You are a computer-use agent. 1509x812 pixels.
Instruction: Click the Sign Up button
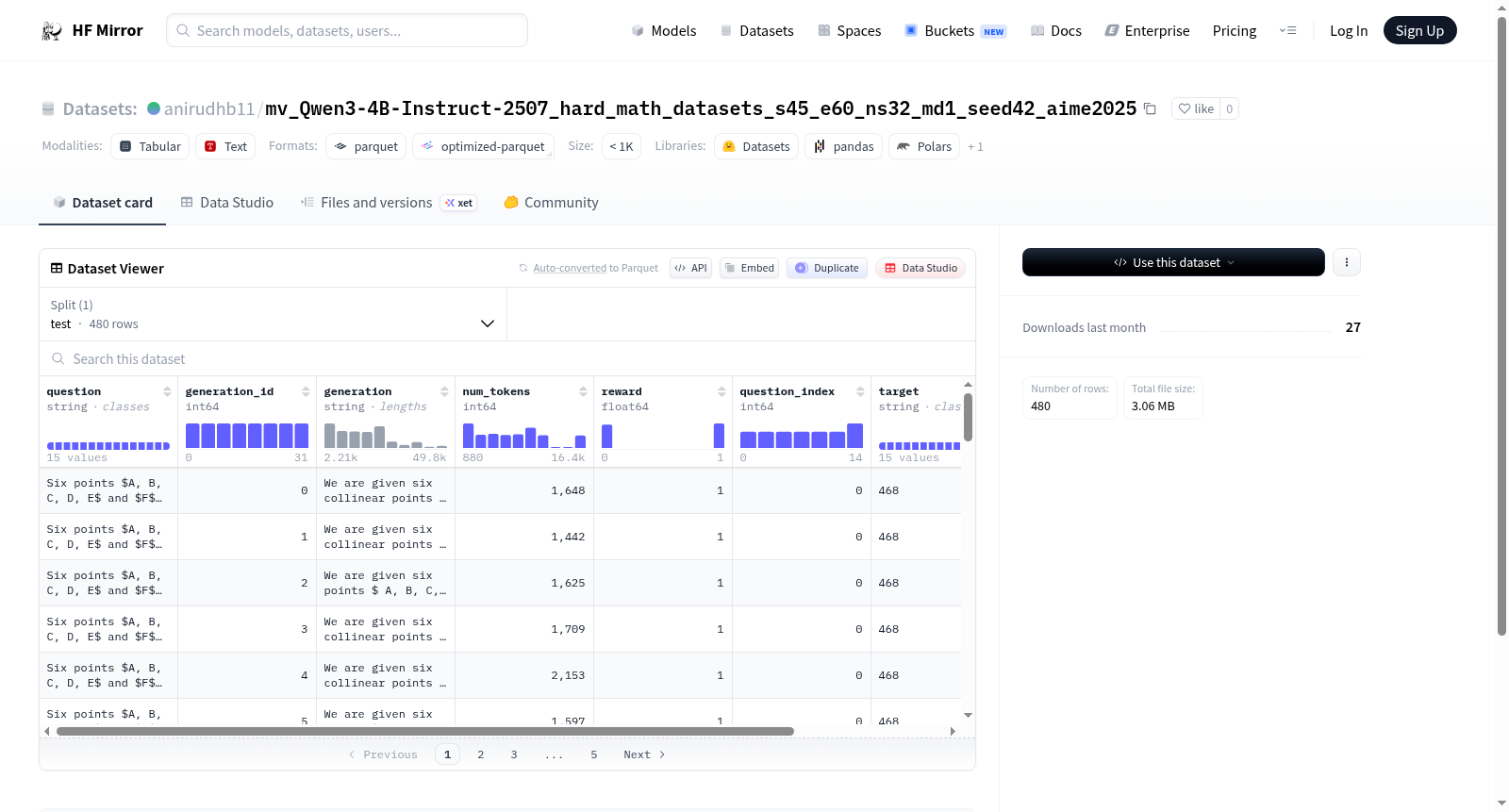click(1419, 30)
